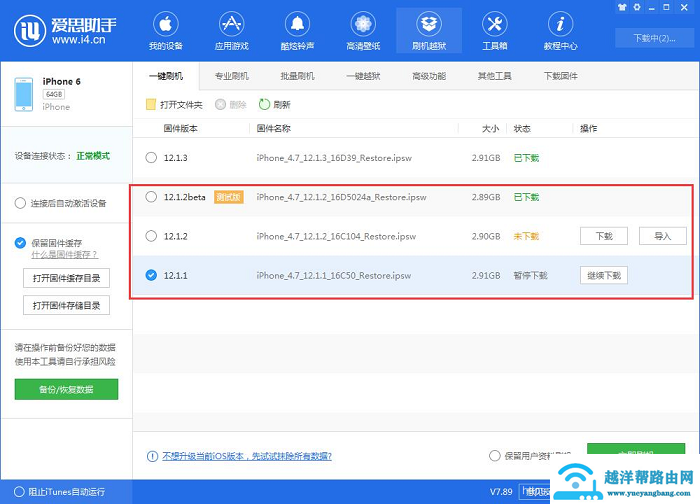This screenshot has width=700, height=504.
Task: Click 打开文件夹 folder icon
Action: 151,104
